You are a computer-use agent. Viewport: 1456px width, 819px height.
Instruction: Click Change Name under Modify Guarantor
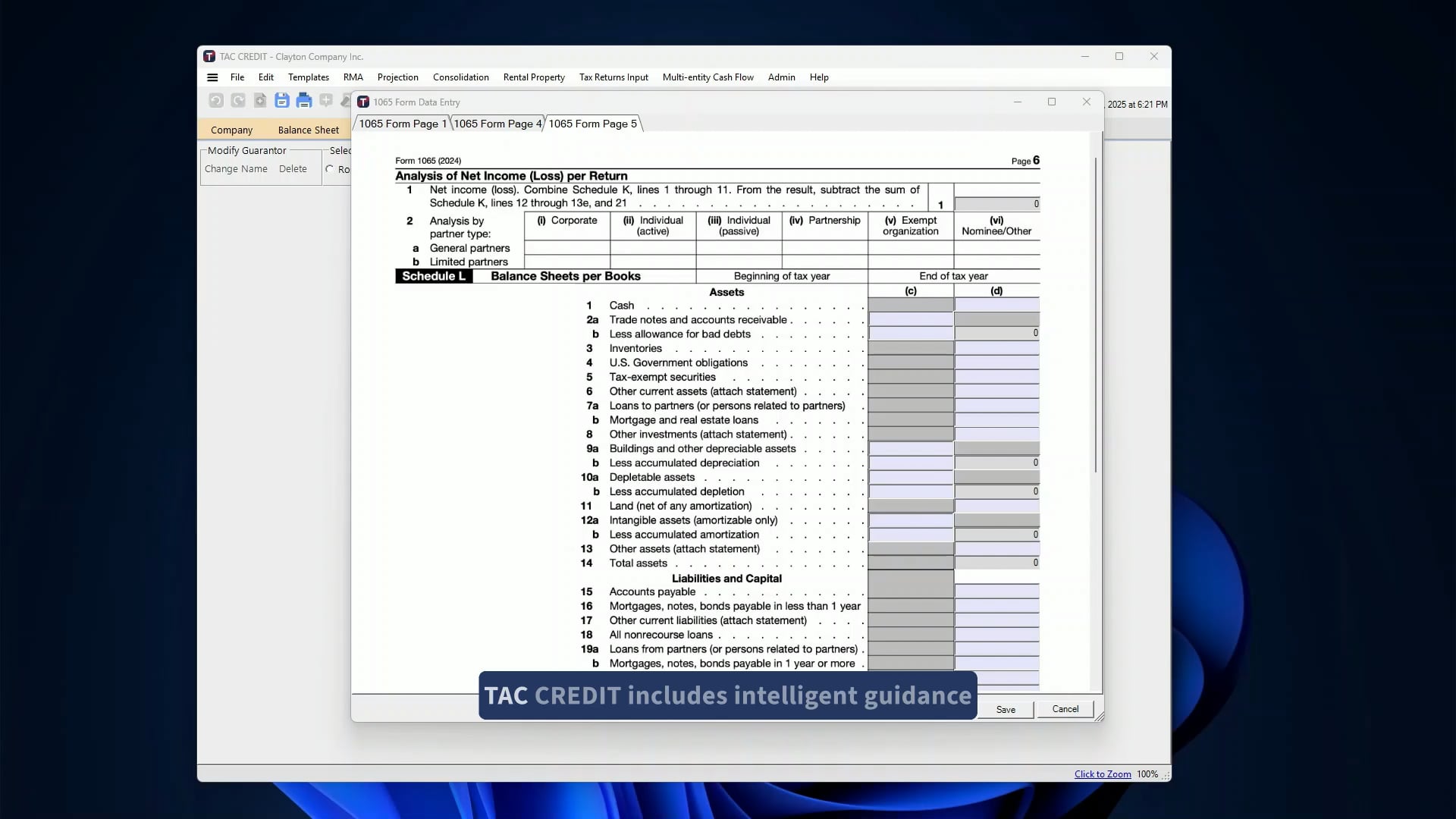coord(236,168)
